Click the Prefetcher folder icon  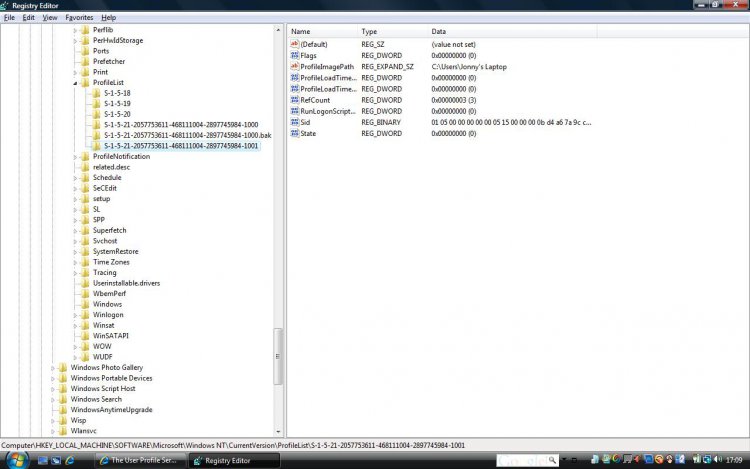85,61
